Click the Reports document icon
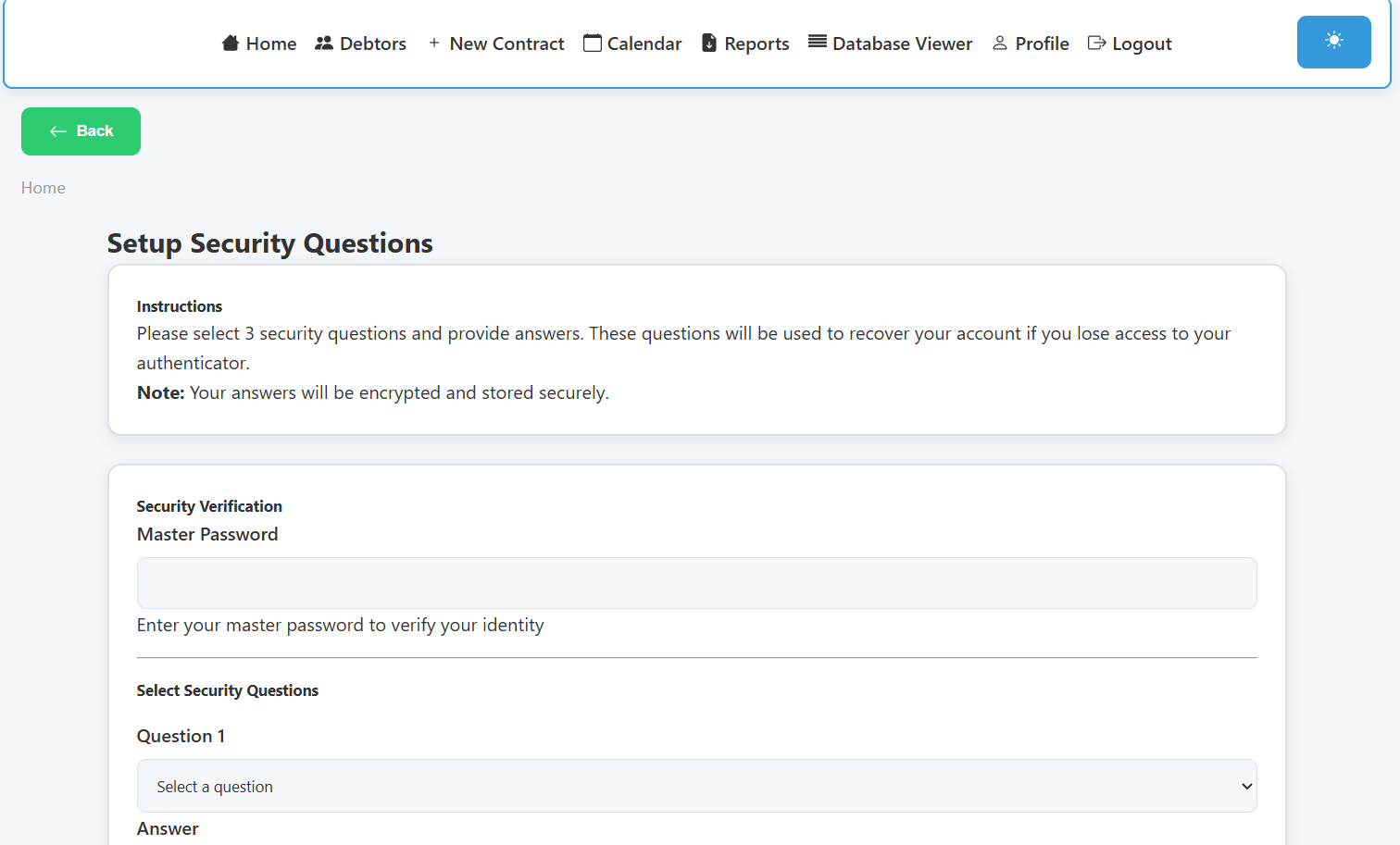 point(709,43)
